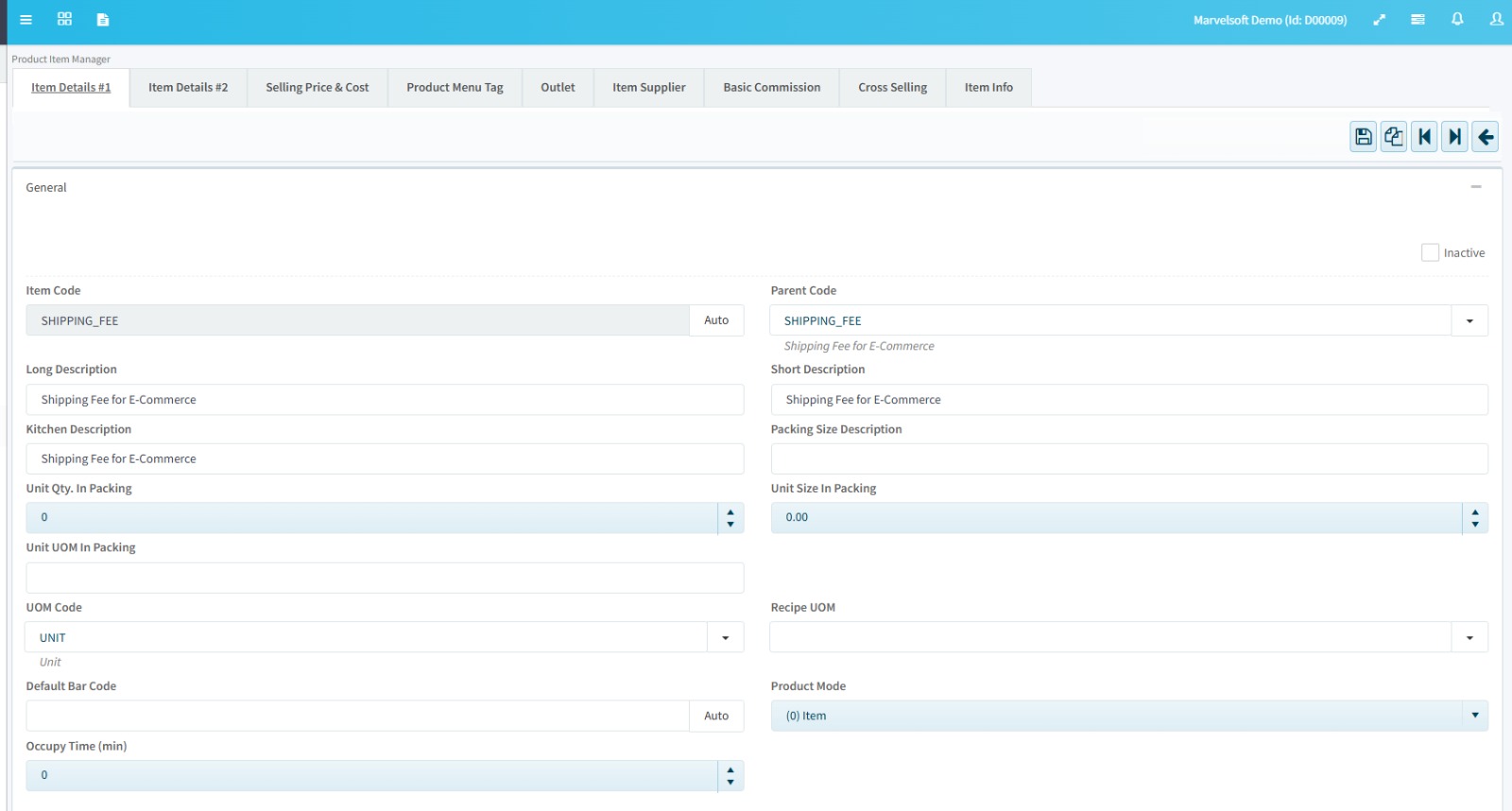Increase Unit Qty. In Packing value

click(730, 512)
